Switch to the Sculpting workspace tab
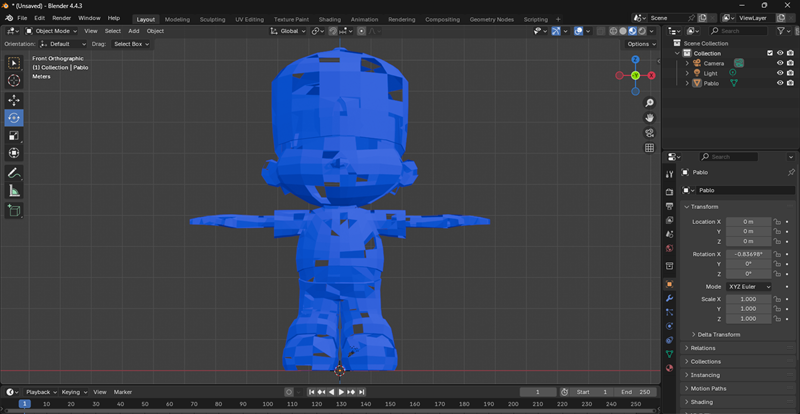This screenshot has height=414, width=800. point(212,19)
